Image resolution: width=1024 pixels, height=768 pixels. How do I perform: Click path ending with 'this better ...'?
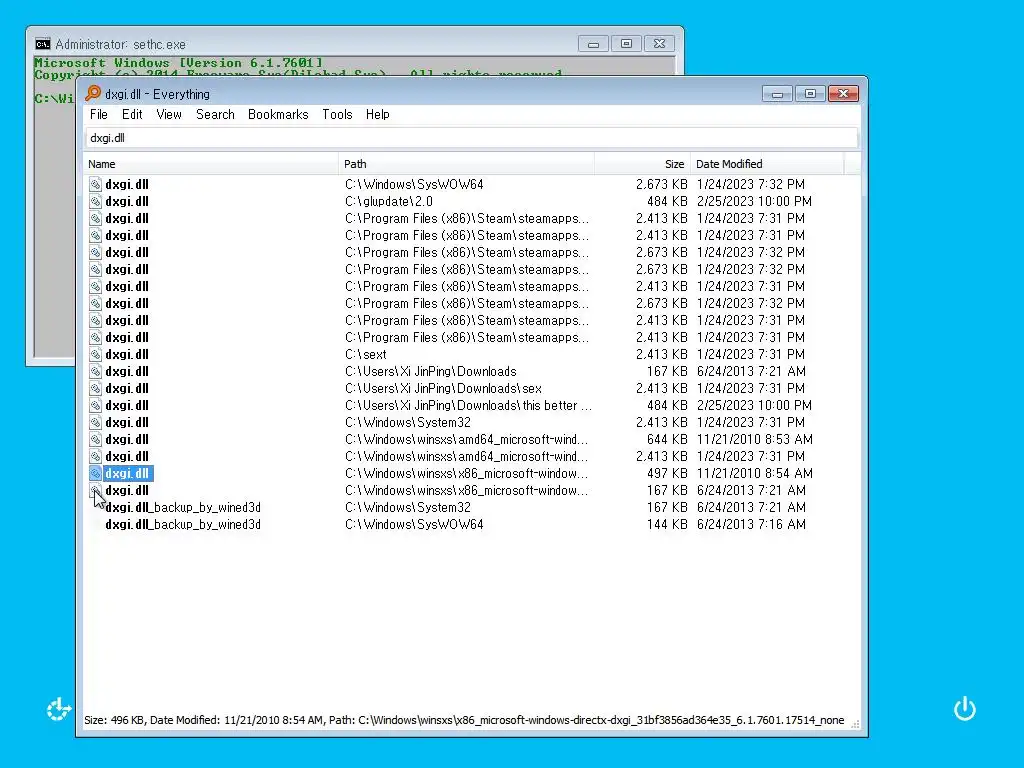coord(468,405)
